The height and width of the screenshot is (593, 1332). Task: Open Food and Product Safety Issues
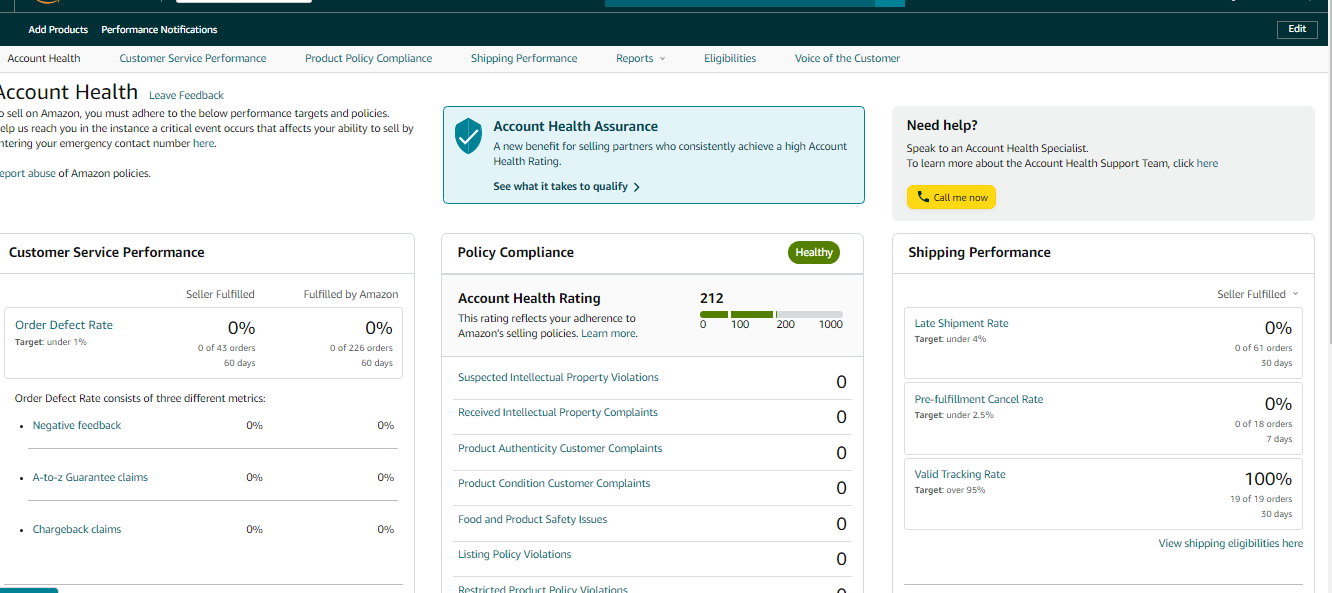point(532,519)
